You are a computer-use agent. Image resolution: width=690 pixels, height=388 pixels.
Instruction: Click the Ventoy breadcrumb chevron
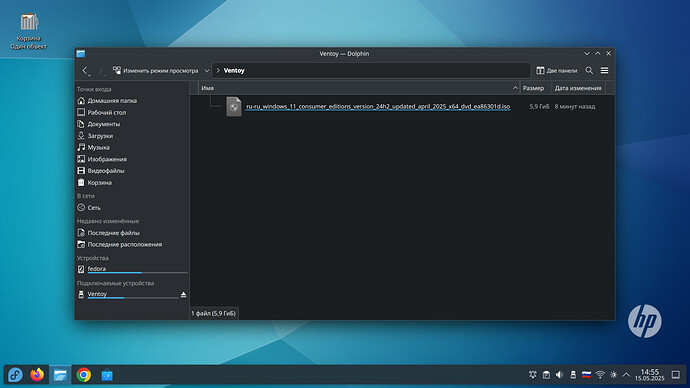tap(218, 70)
